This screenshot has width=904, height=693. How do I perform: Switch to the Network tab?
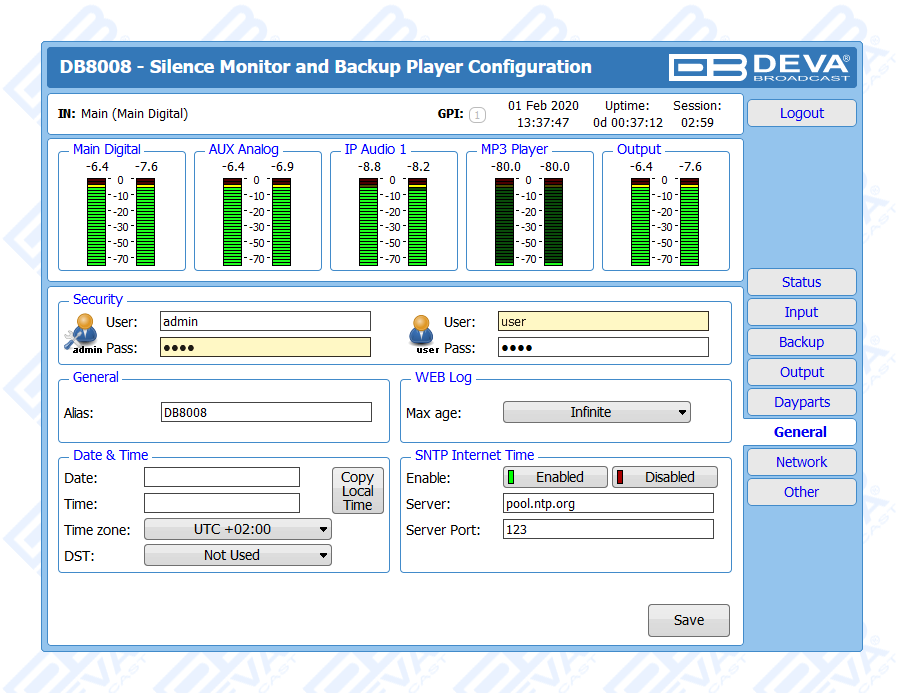[x=801, y=462]
